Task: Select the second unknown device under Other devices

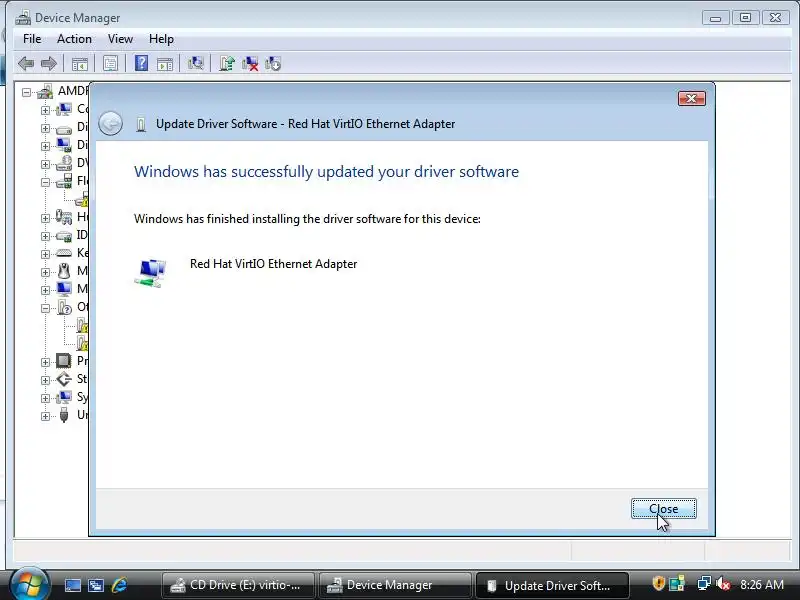Action: pyautogui.click(x=82, y=343)
